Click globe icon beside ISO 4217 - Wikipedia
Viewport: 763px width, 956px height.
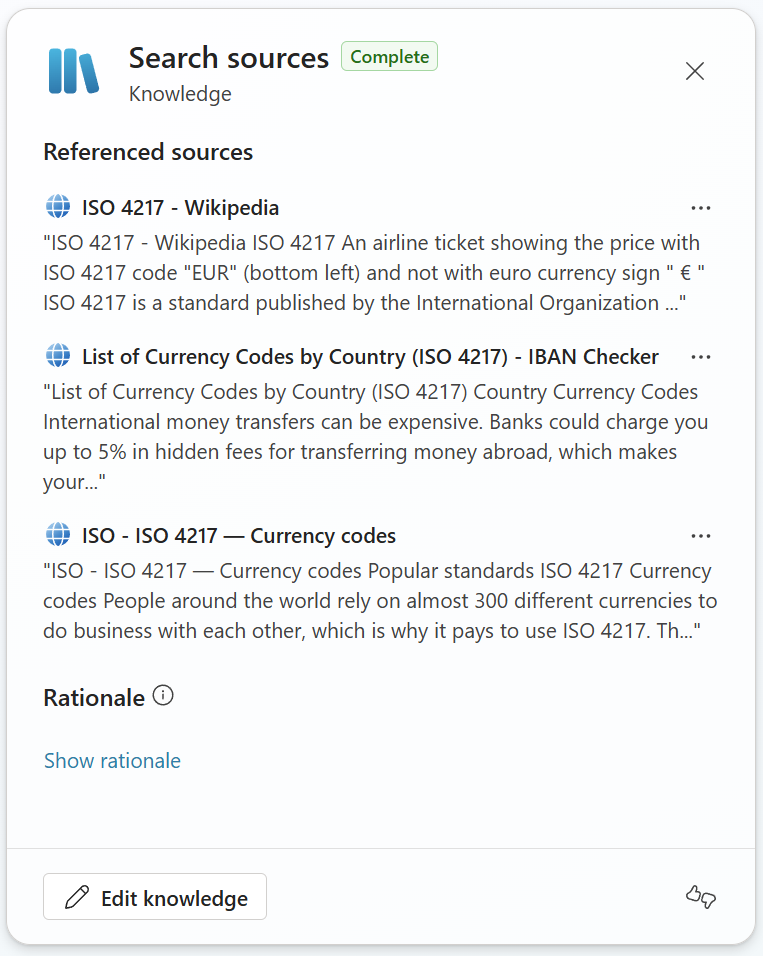[x=58, y=207]
